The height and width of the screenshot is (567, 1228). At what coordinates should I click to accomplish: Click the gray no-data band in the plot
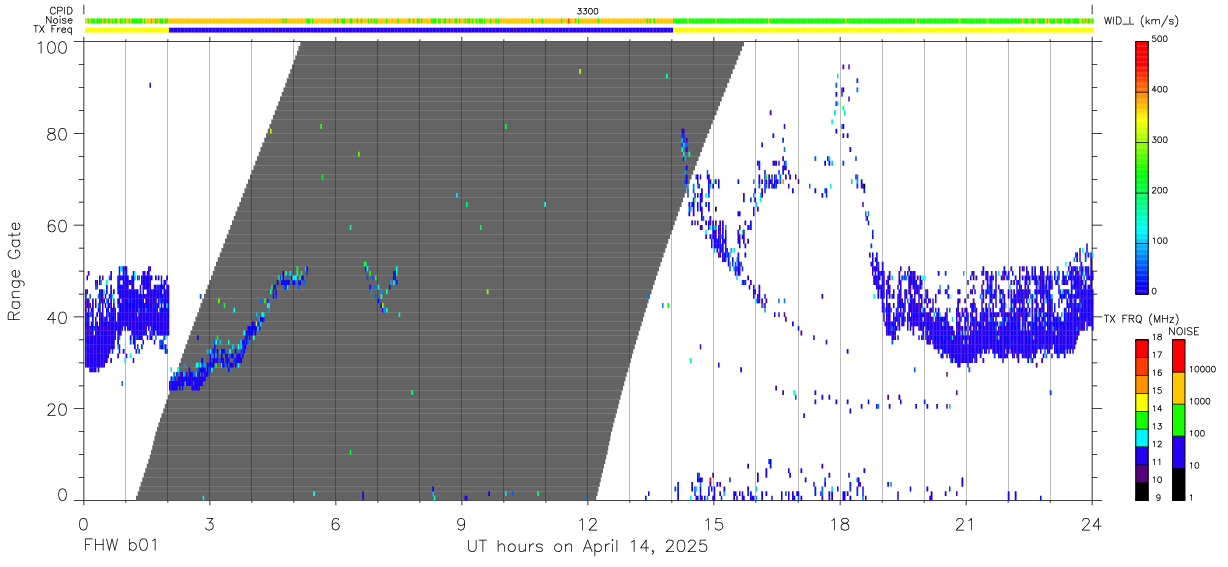(x=440, y=270)
